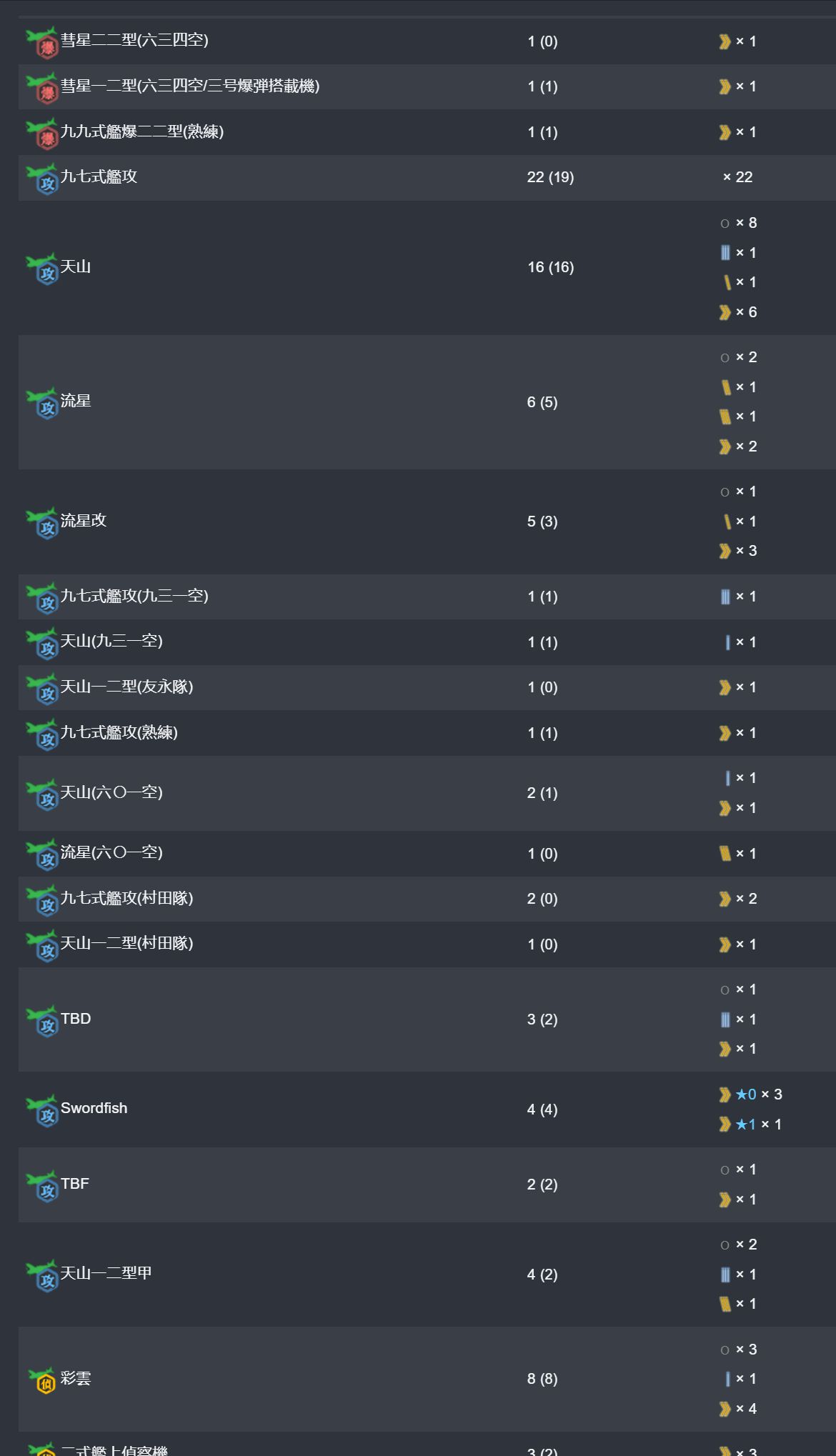Select the 天山一二型甲 equipment row
This screenshot has width=836, height=1456.
(427, 1275)
